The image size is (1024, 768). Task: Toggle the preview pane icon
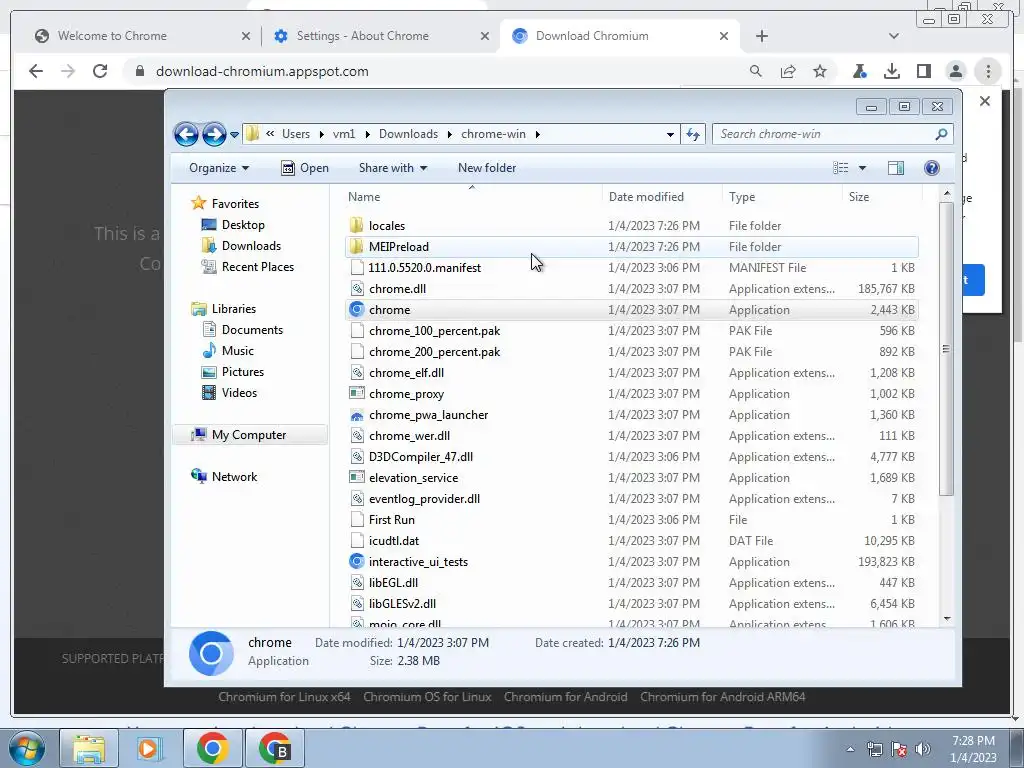click(896, 168)
